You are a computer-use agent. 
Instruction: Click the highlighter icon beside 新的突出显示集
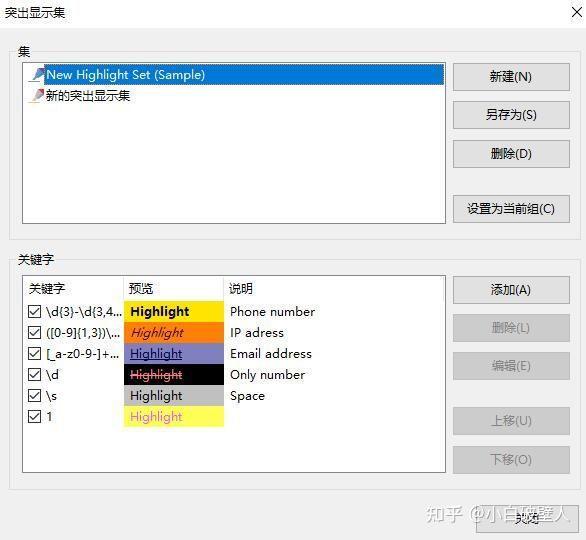(x=37, y=96)
